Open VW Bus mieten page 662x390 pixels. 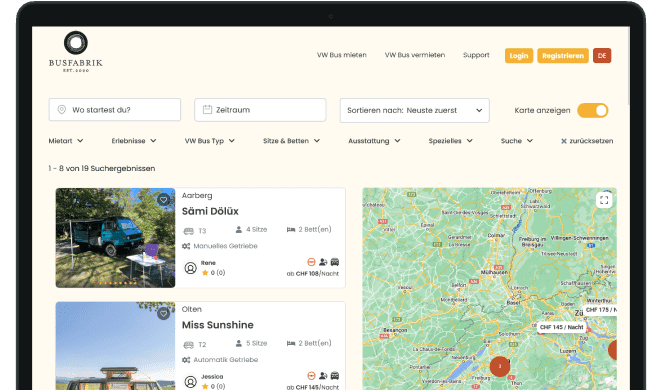click(342, 55)
